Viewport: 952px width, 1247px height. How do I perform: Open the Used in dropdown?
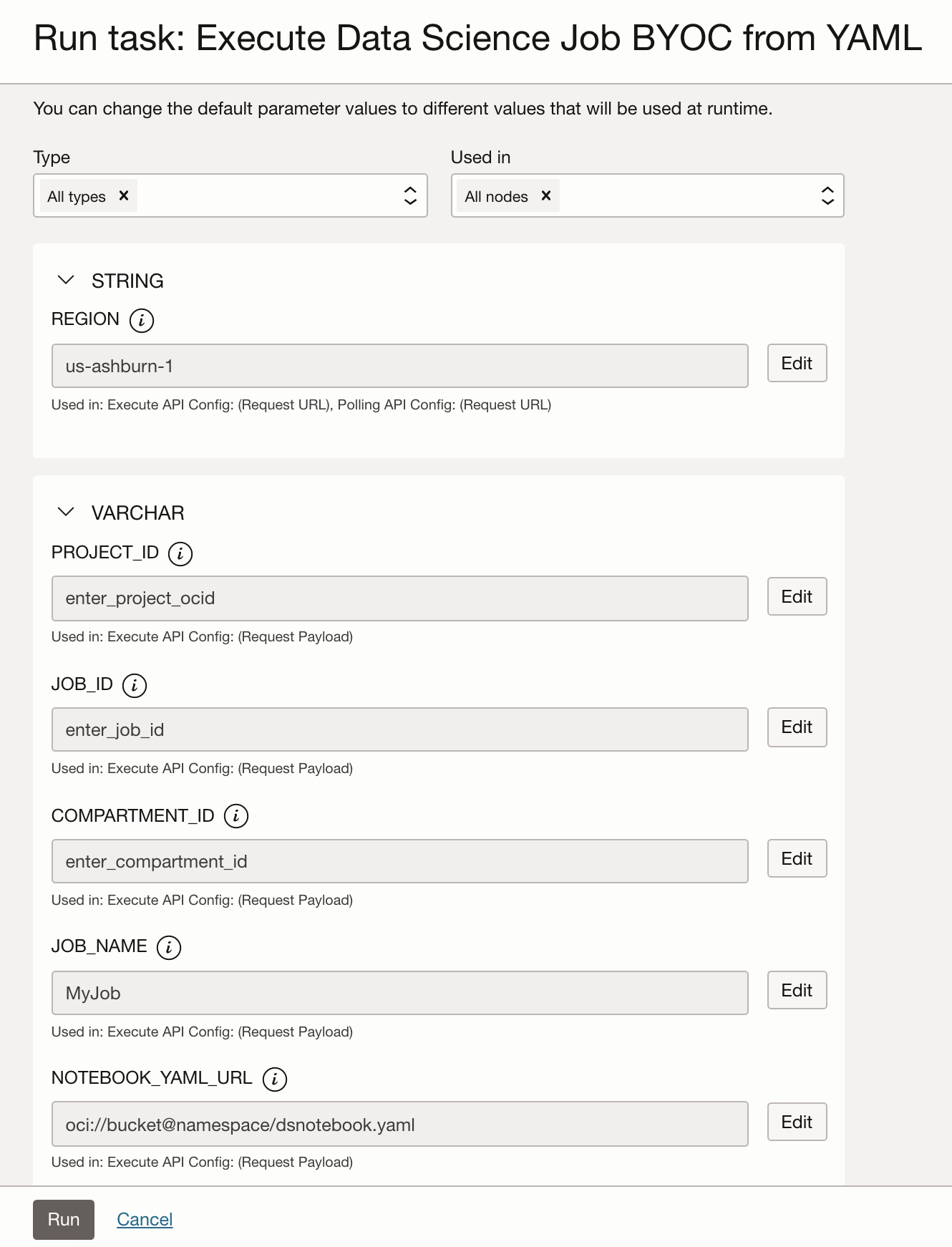coord(827,195)
